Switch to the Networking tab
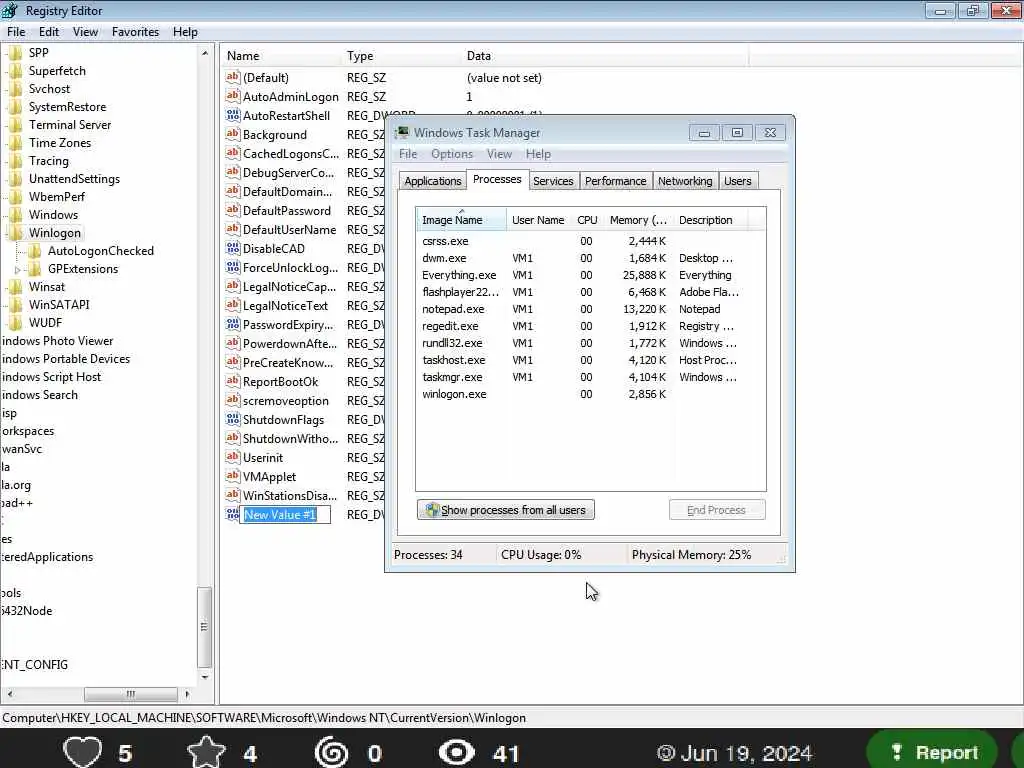The image size is (1024, 768). (x=685, y=181)
